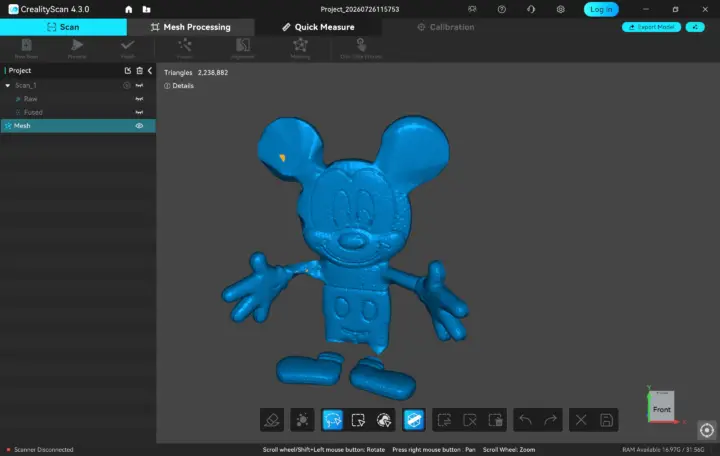This screenshot has height=456, width=720.
Task: Select the eraser tool in bottom toolbar
Action: [272, 420]
